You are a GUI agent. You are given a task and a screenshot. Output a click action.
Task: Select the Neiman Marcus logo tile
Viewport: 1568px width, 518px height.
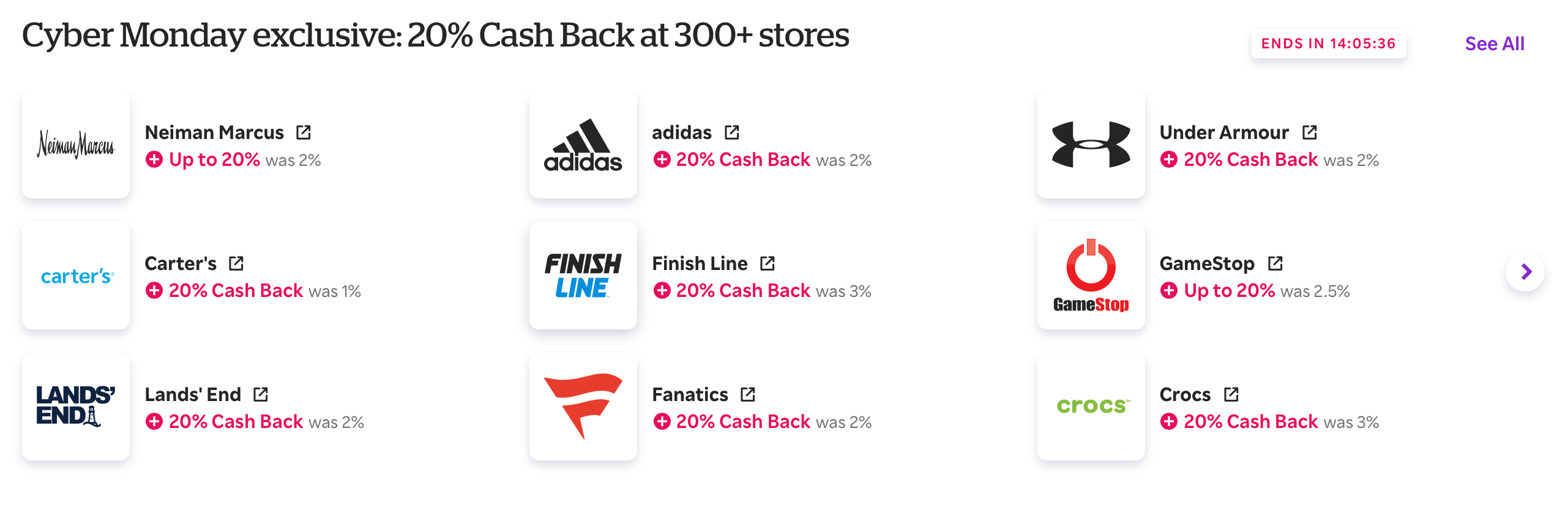pos(76,145)
